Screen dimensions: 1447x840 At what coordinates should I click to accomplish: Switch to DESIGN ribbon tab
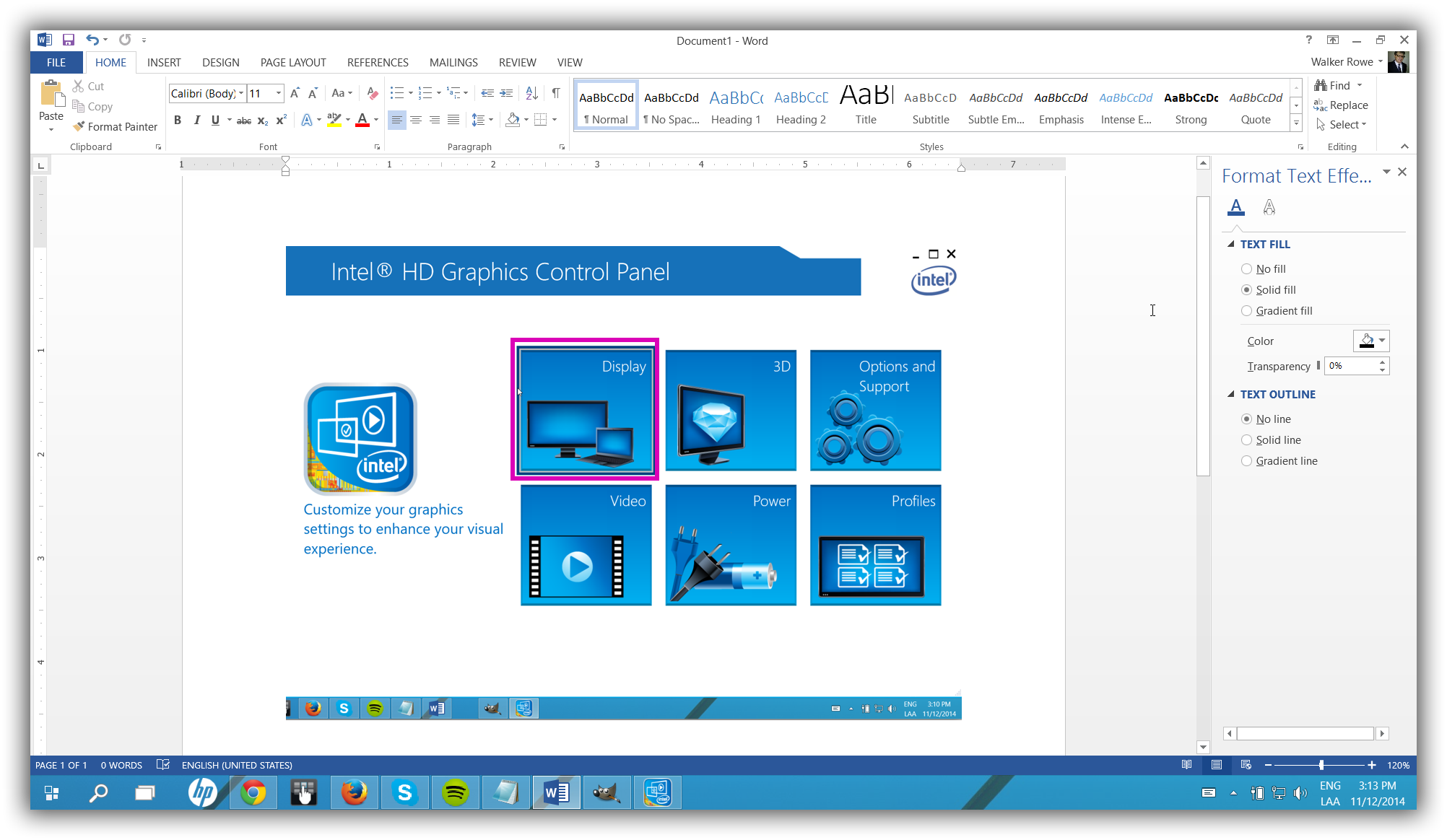[x=221, y=63]
